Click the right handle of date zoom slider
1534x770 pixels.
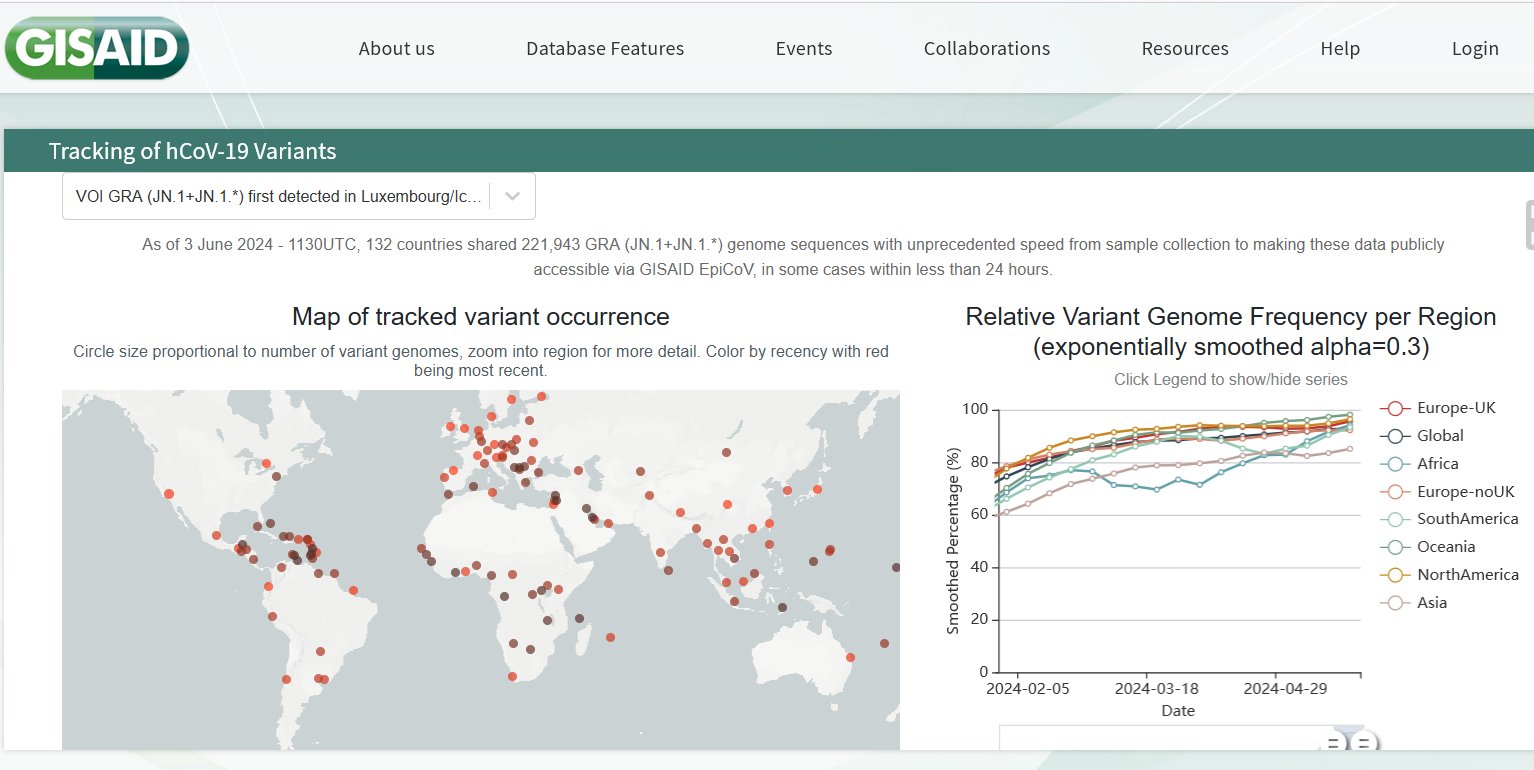[1364, 743]
